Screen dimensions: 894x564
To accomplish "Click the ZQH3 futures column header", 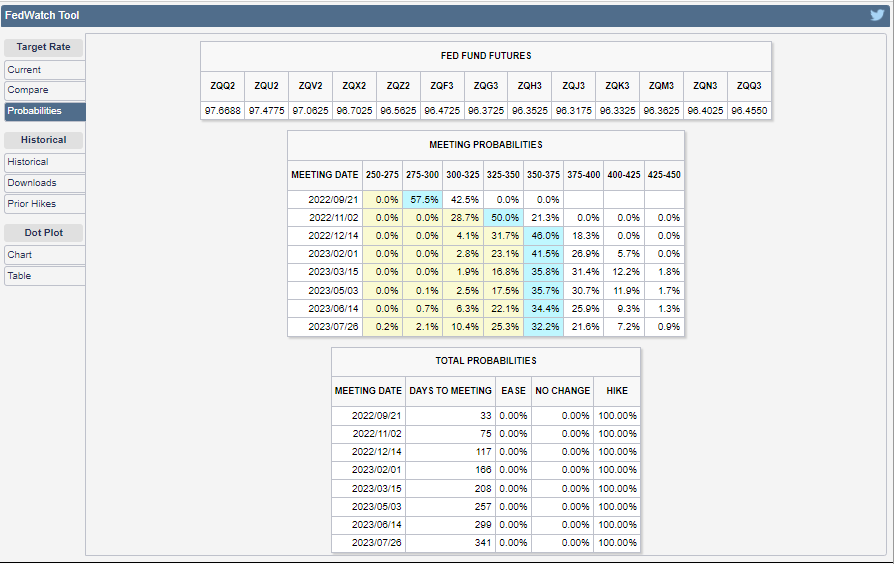I will coord(530,86).
